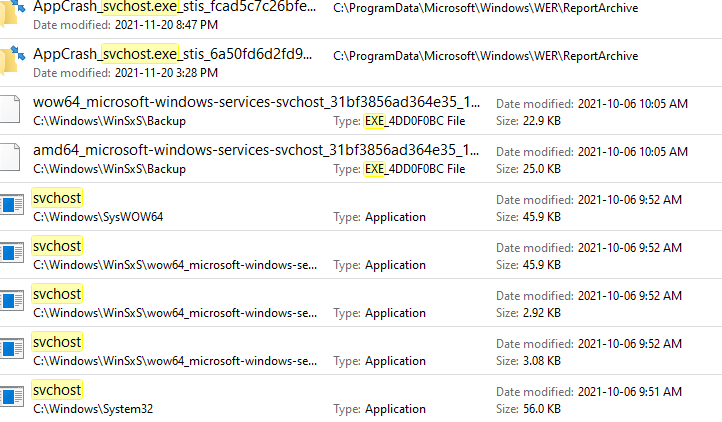Select svchost name in System32 row

[57, 390]
